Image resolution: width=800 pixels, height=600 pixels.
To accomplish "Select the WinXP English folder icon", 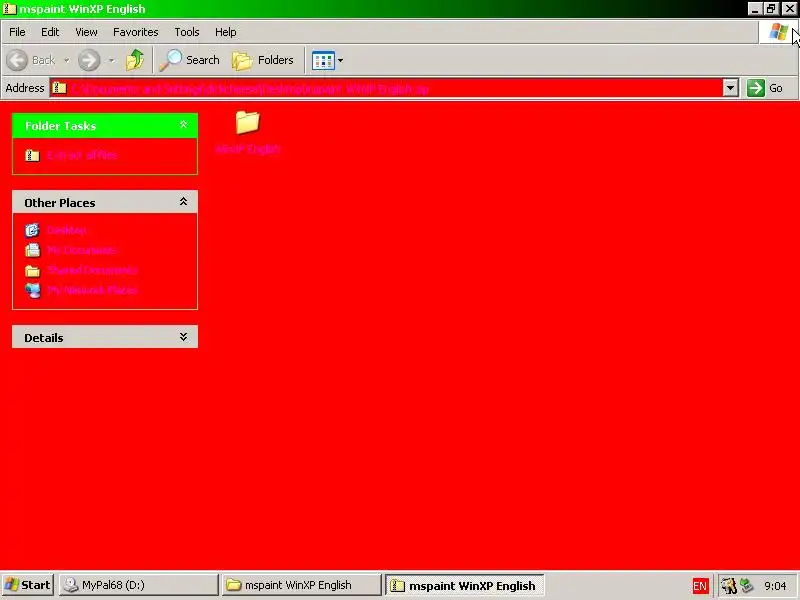I will (x=248, y=122).
